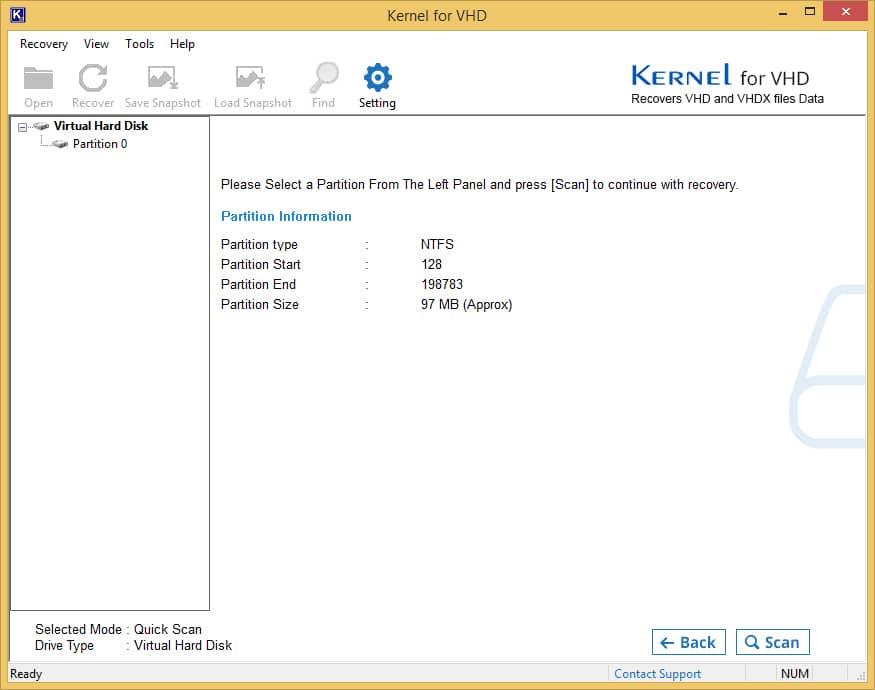Image resolution: width=875 pixels, height=690 pixels.
Task: Close the Kernel for VHD window
Action: 845,12
